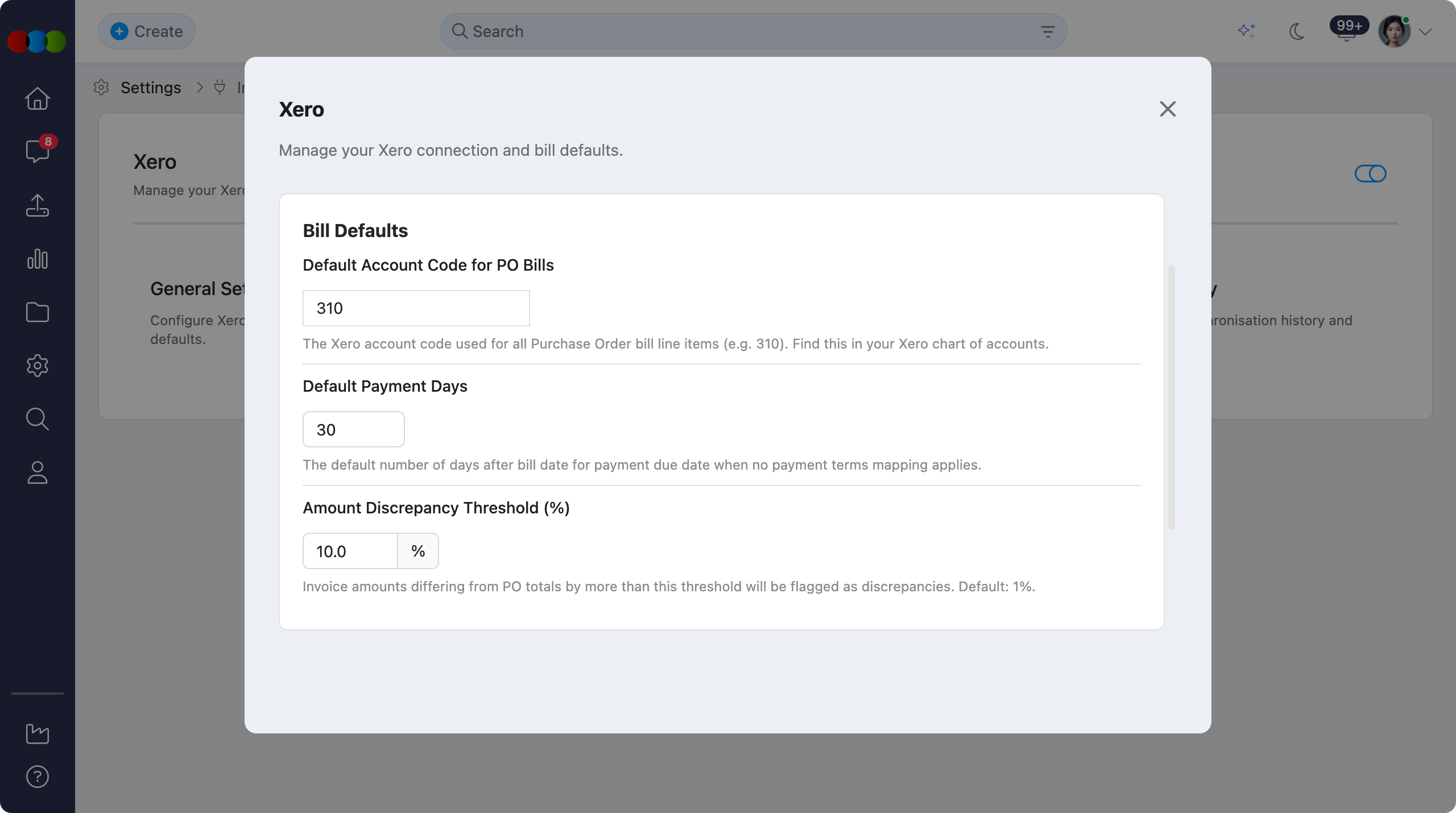Open the user avatar menu
This screenshot has width=1456, height=813.
(x=1394, y=31)
